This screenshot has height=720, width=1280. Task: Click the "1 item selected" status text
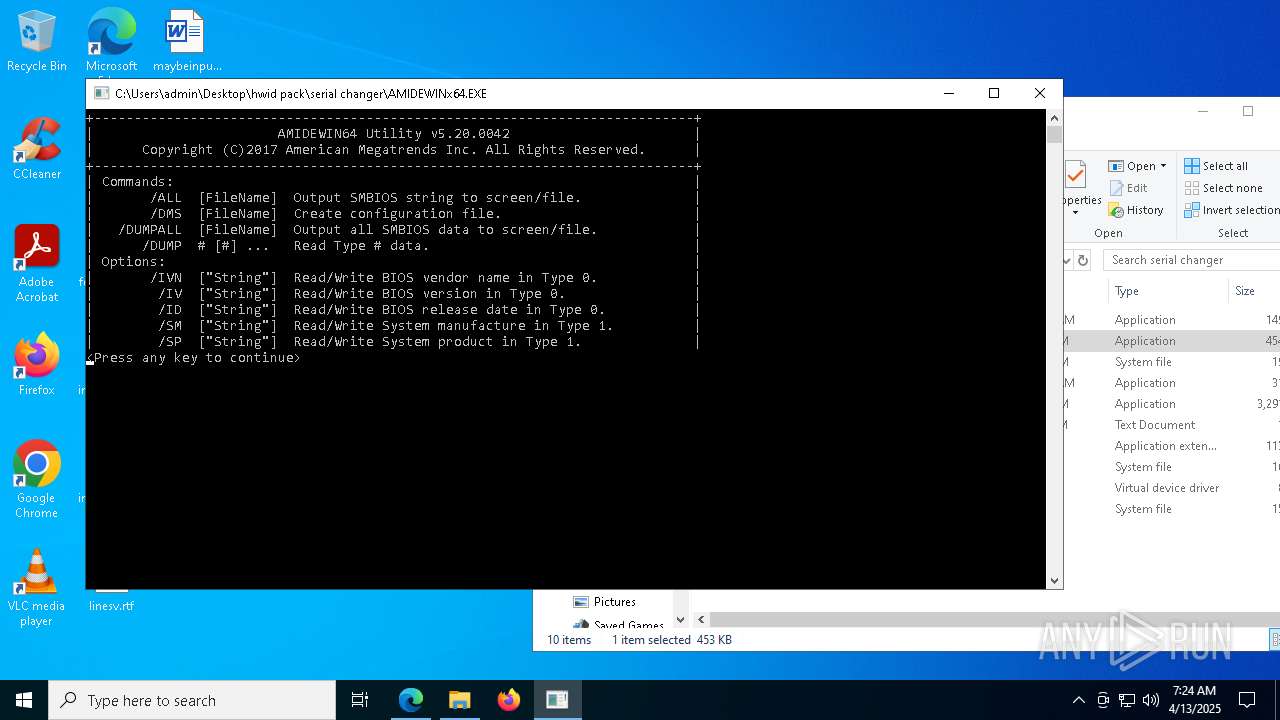[x=651, y=640]
